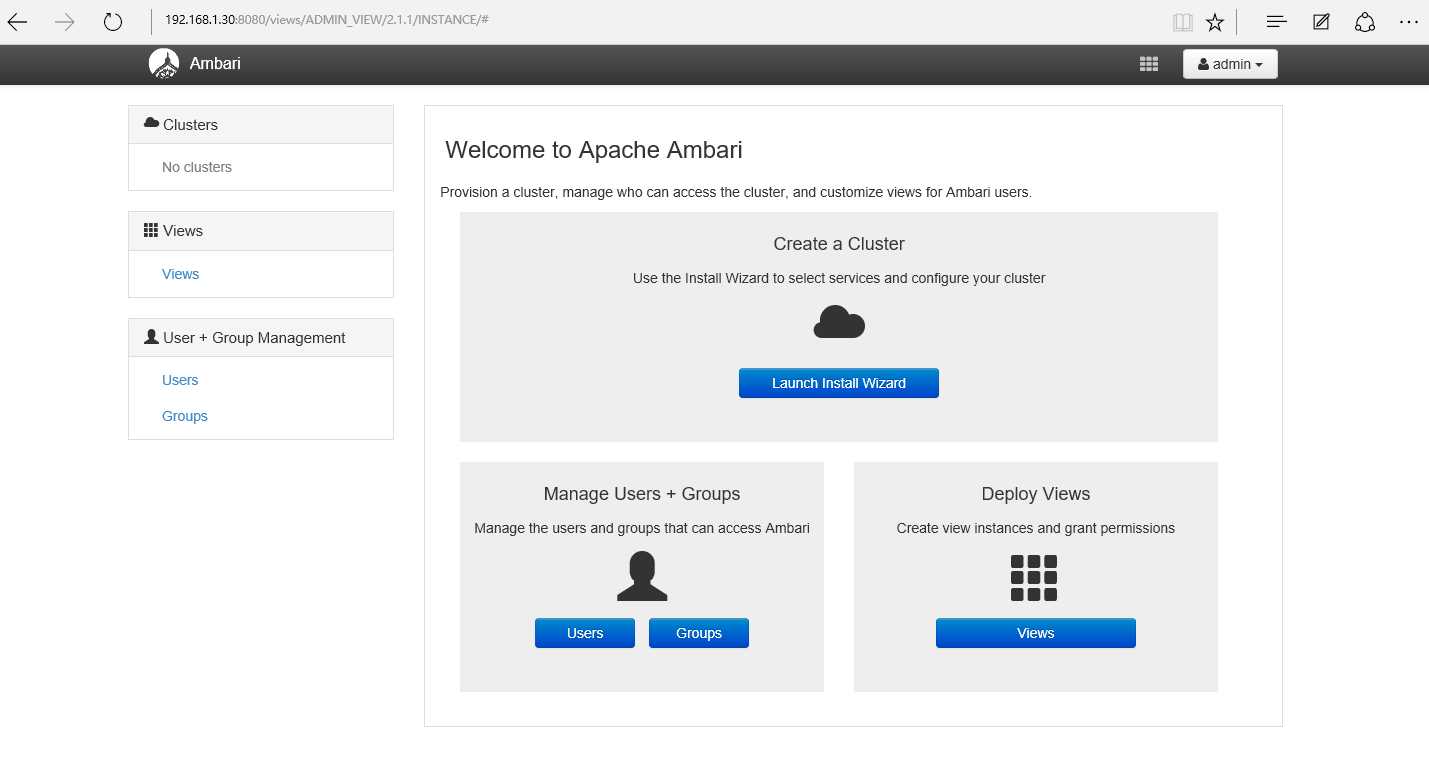Click the 'Manage Users + Groups' title
This screenshot has height=766, width=1429.
tap(642, 494)
